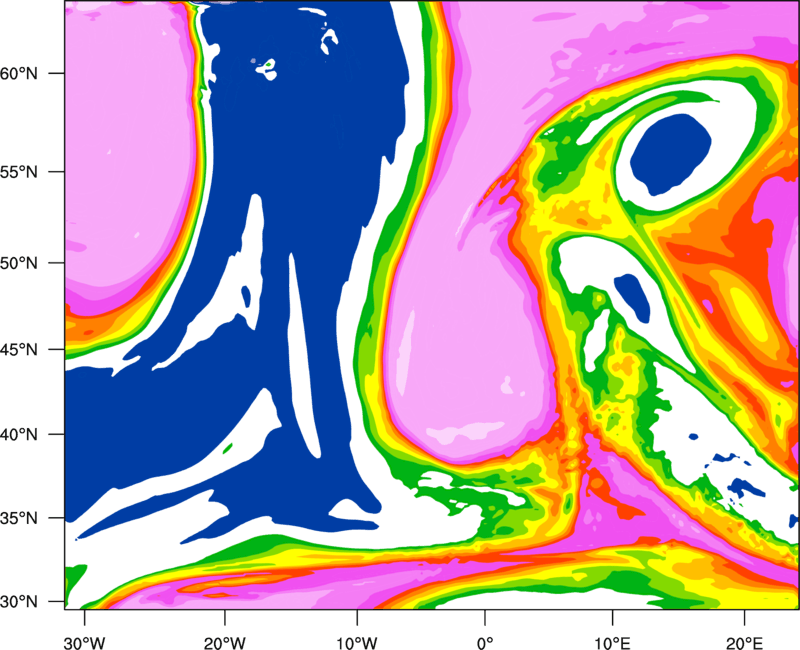Click the 35°N latitude label
The image size is (800, 650).
[19, 518]
